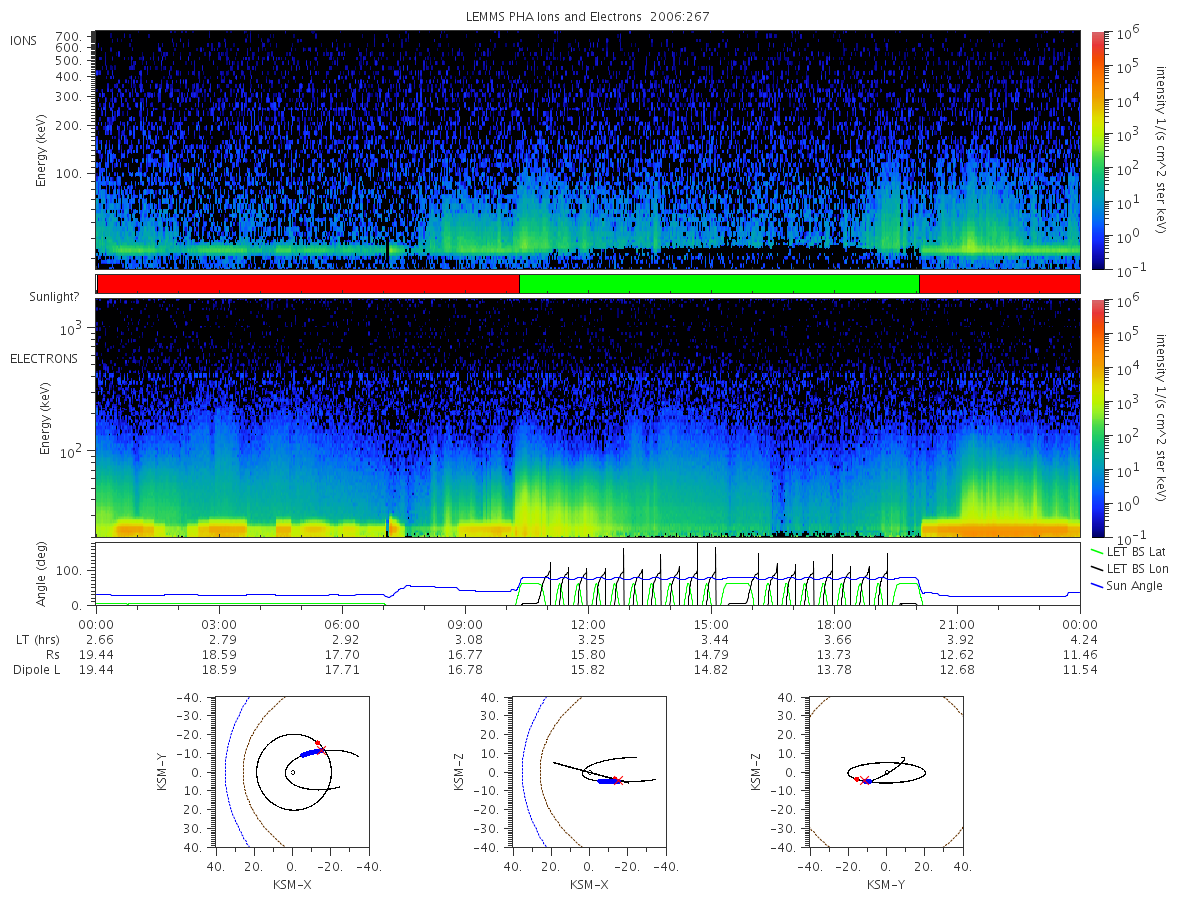The image size is (1200, 900).
Task: Click the electrons energy spectrogram panel
Action: coord(588,418)
